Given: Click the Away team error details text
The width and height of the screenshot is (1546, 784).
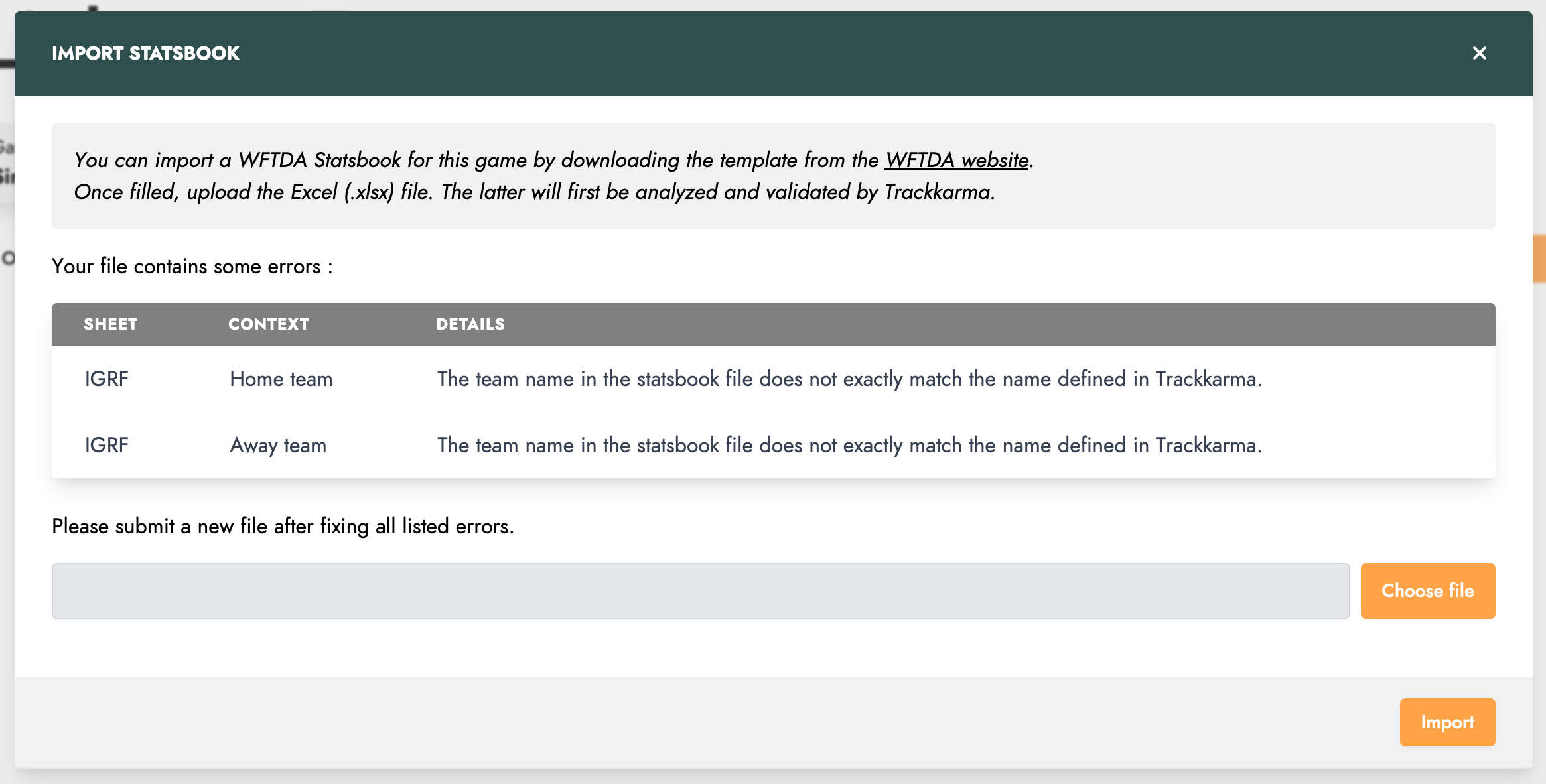Looking at the screenshot, I should (849, 445).
